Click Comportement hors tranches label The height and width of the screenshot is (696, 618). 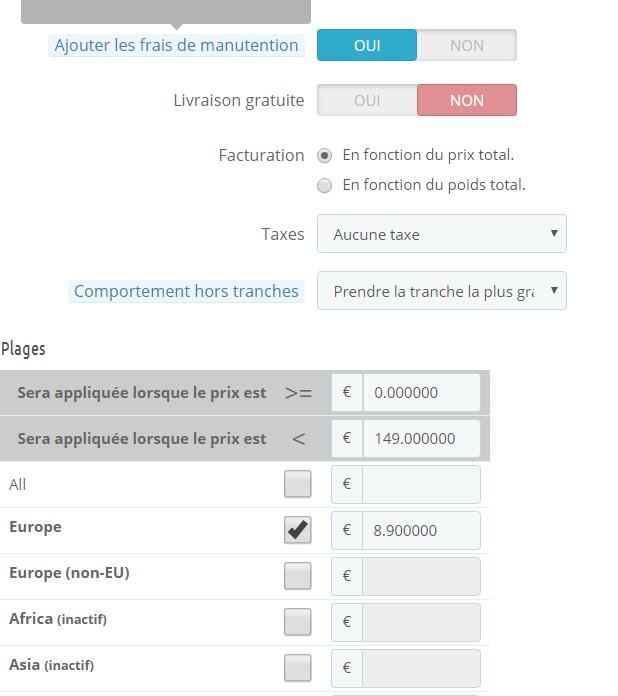click(x=186, y=291)
